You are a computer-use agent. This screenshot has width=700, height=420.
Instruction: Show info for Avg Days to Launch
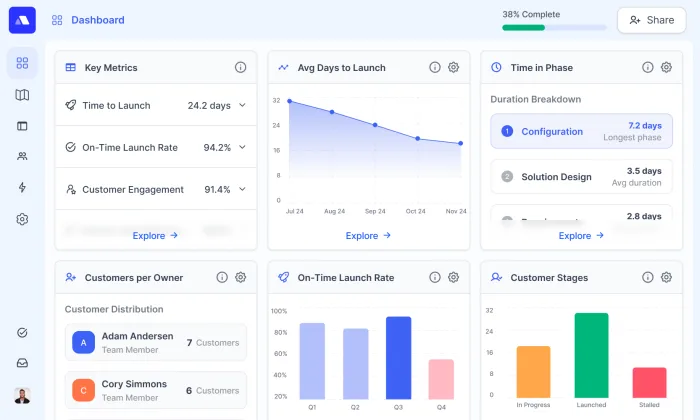[x=435, y=67]
